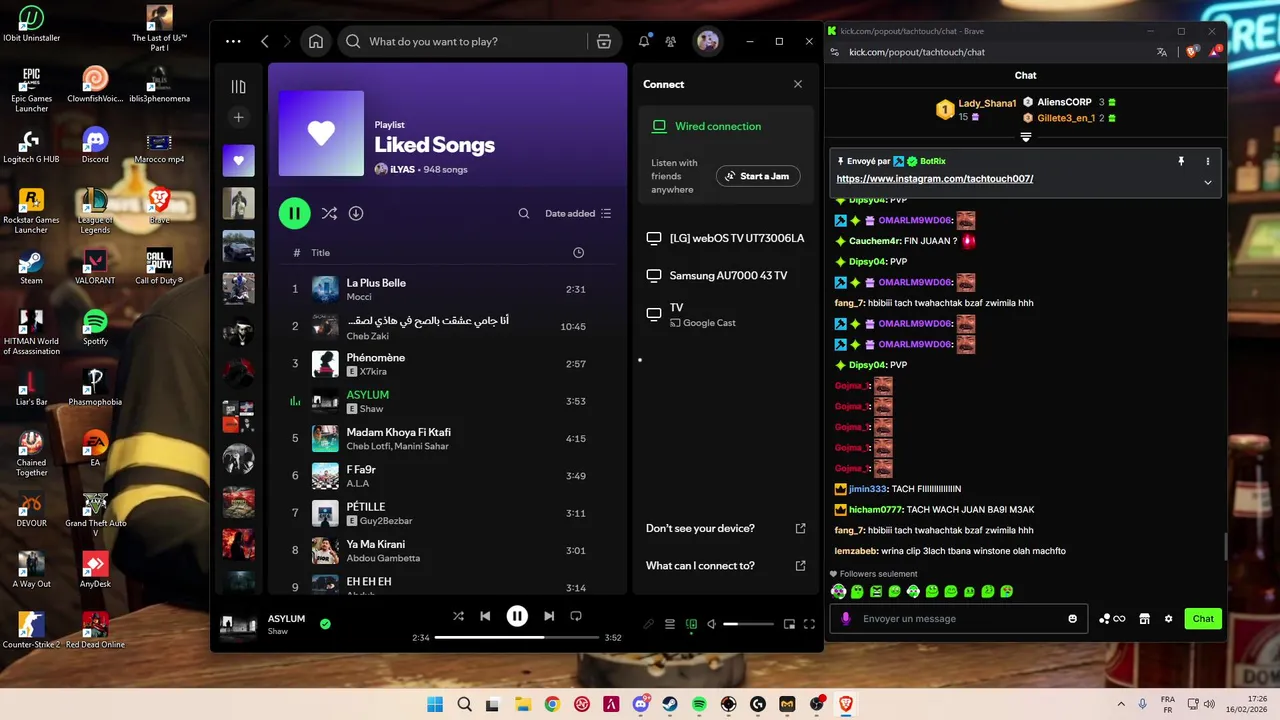1280x720 pixels.
Task: Pause playlist with the green button
Action: (294, 213)
